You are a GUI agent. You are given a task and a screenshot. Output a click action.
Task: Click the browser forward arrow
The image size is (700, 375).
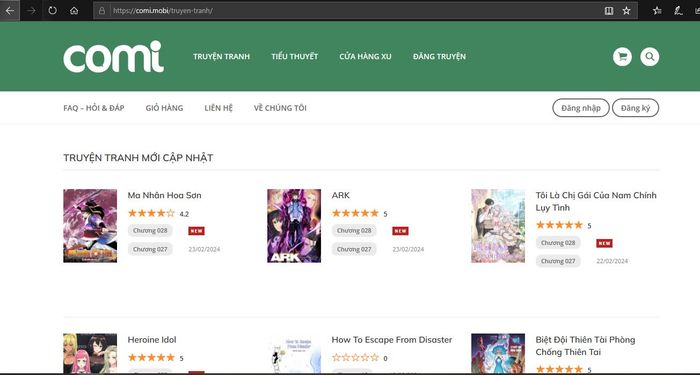(31, 11)
